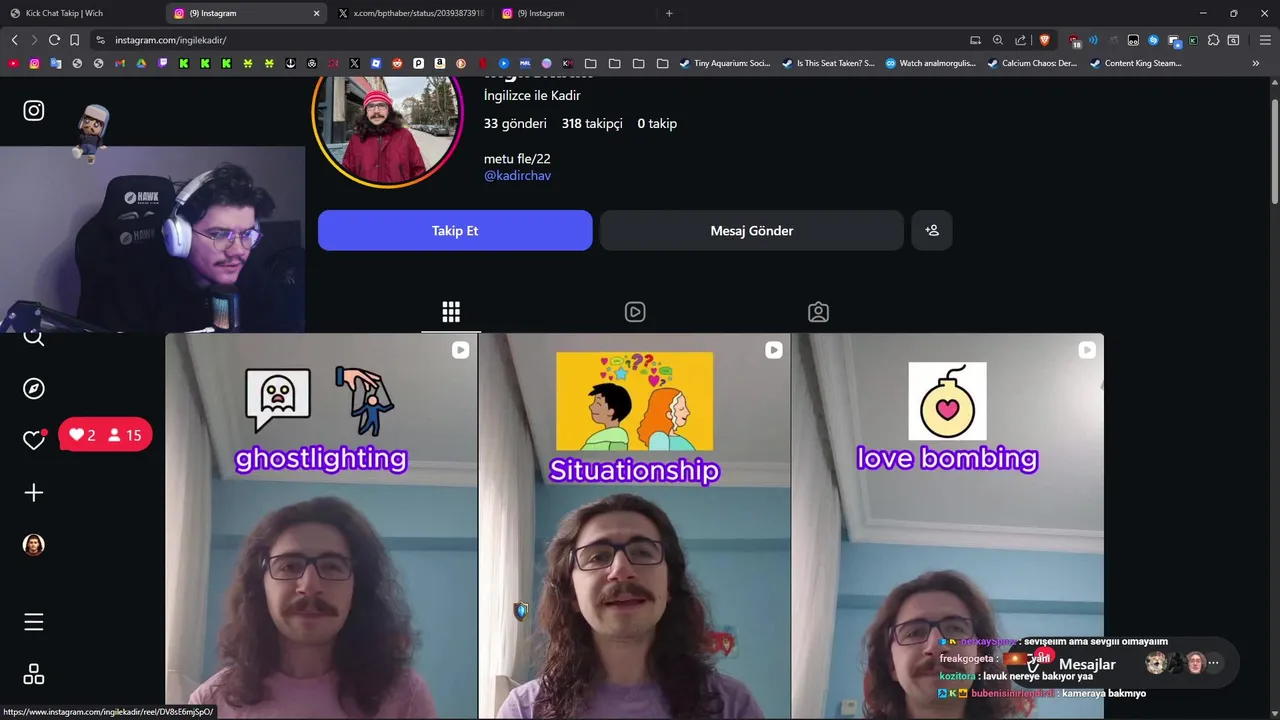This screenshot has height=720, width=1280.
Task: Open the sidebar toggle icon in toolbar
Action: [x=1233, y=40]
